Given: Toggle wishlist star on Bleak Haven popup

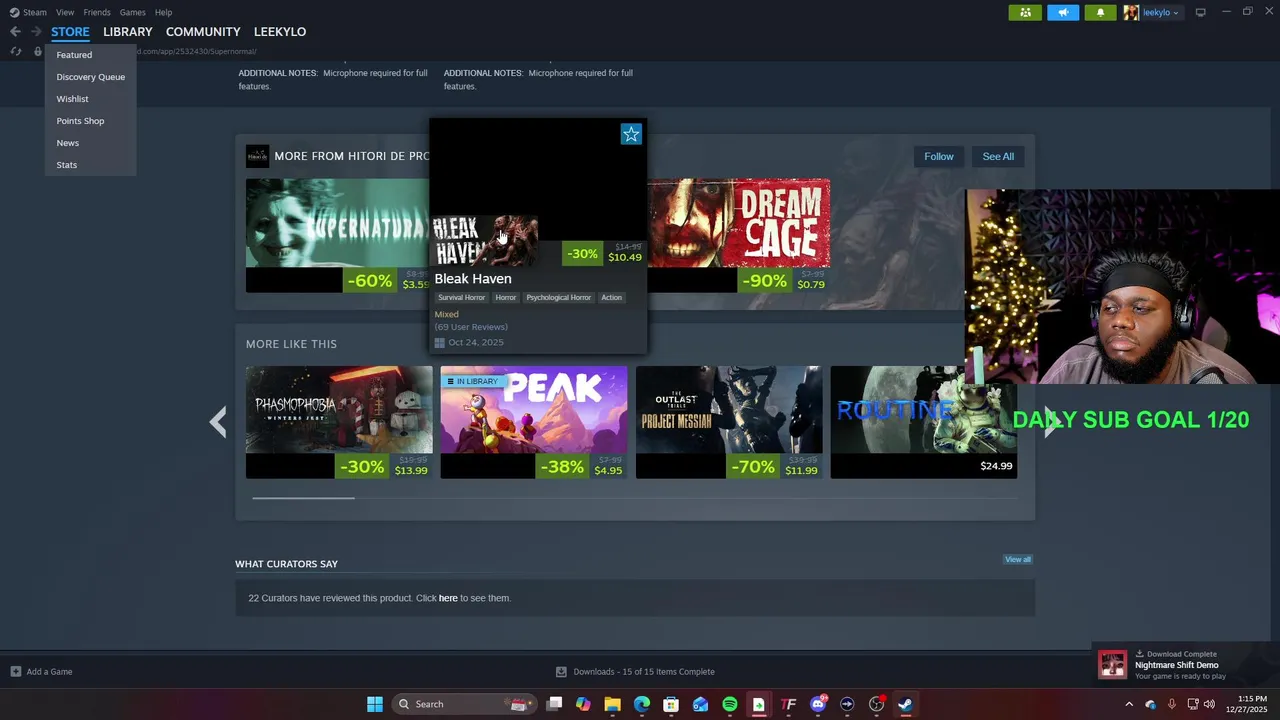Looking at the screenshot, I should point(631,134).
